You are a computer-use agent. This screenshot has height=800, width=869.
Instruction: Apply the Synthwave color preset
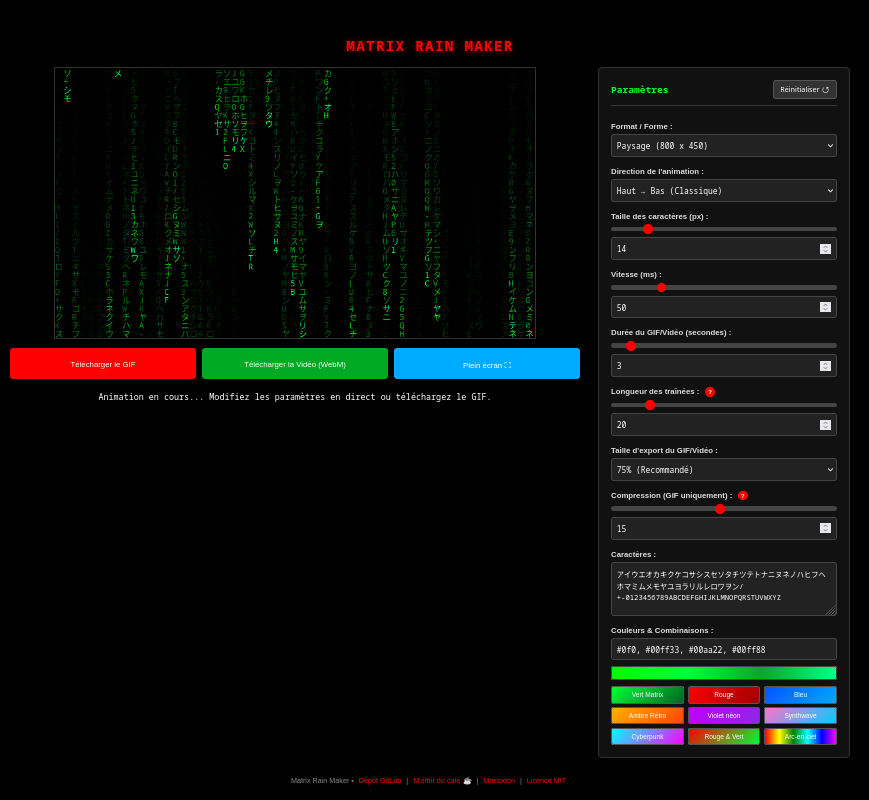[x=800, y=716]
